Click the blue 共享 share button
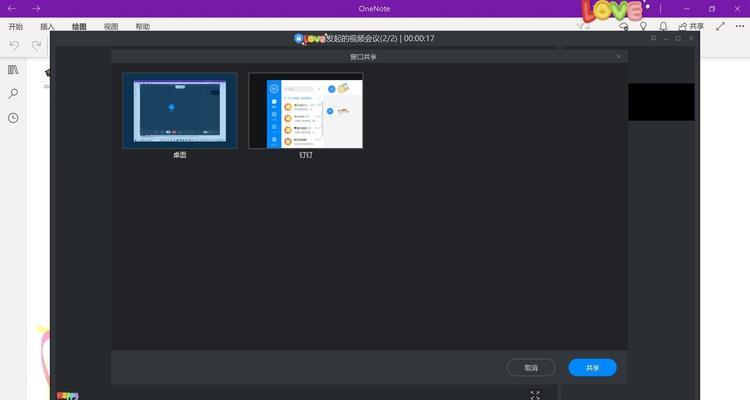 point(592,367)
